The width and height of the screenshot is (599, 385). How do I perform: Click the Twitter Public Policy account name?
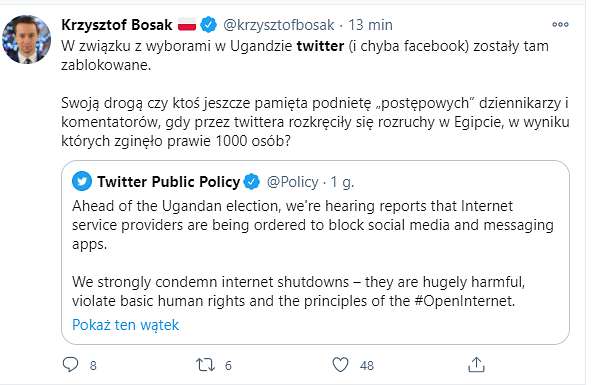(168, 182)
